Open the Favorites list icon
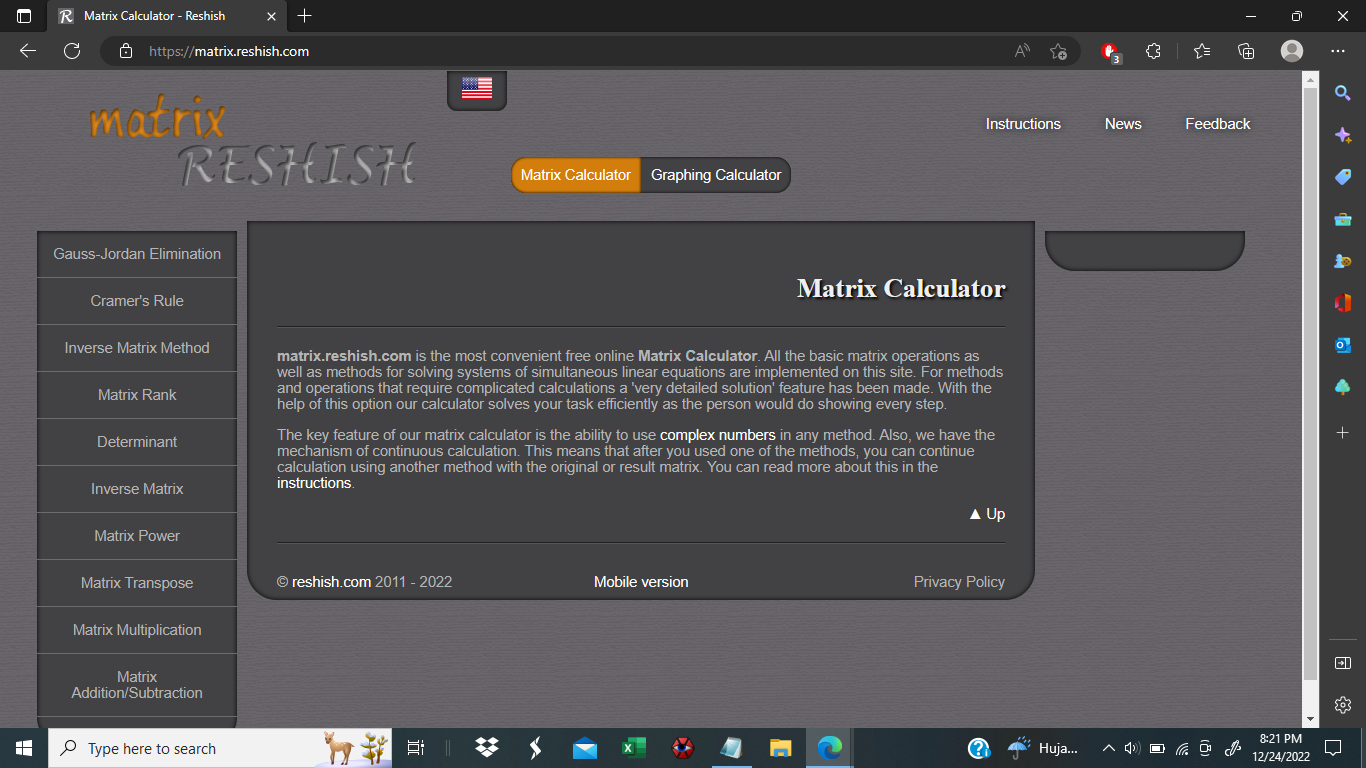The width and height of the screenshot is (1366, 768). [1202, 51]
